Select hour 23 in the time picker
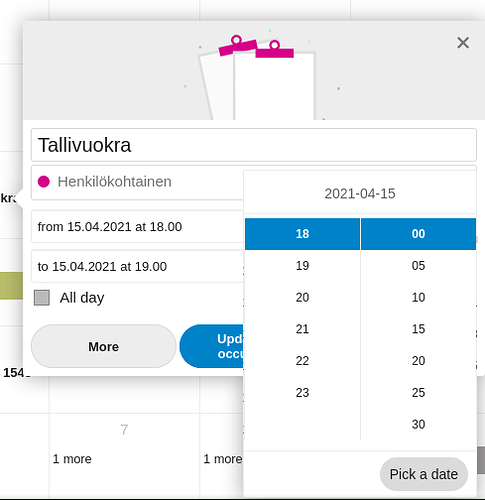 click(x=302, y=393)
